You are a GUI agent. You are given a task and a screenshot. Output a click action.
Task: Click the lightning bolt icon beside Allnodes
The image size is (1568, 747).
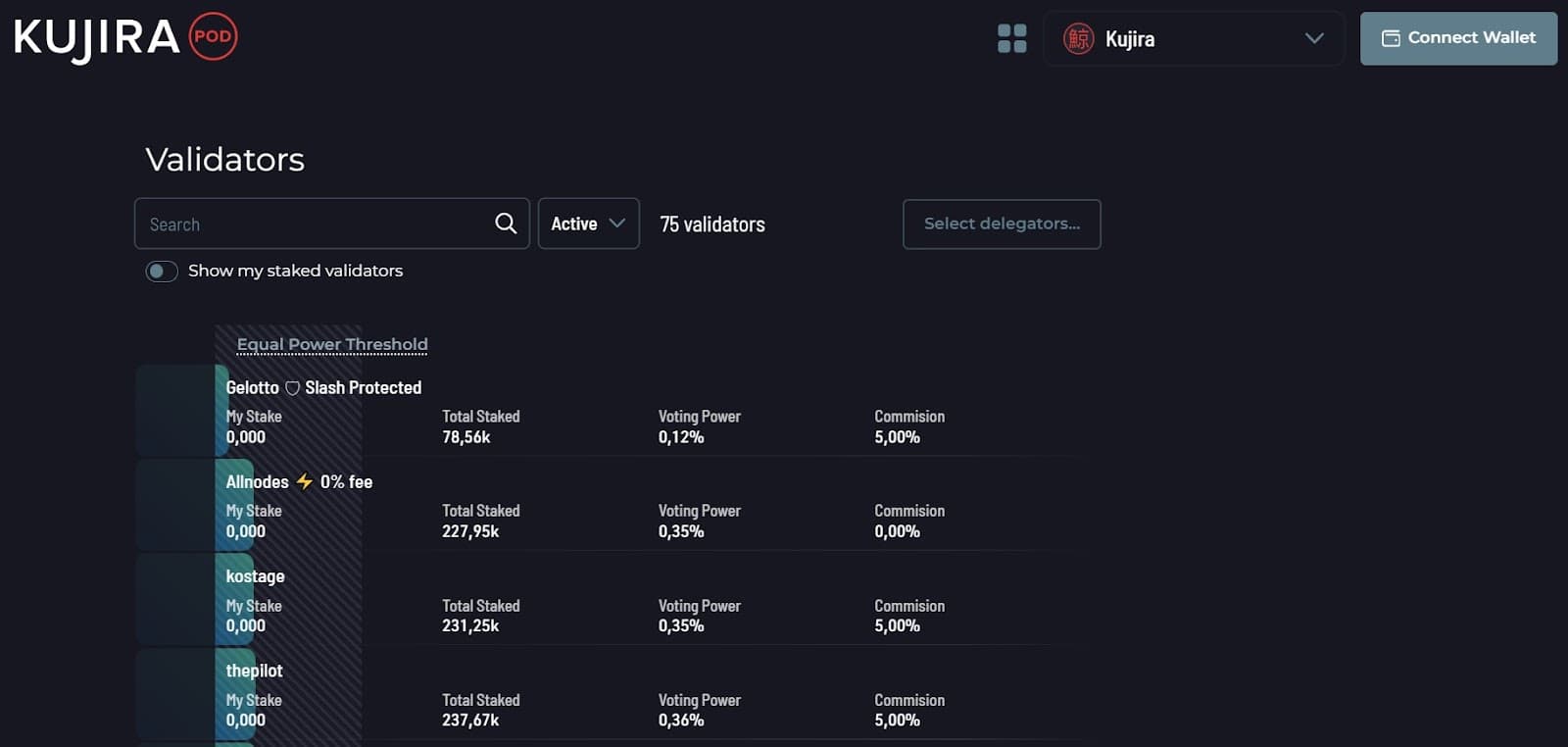(x=305, y=481)
